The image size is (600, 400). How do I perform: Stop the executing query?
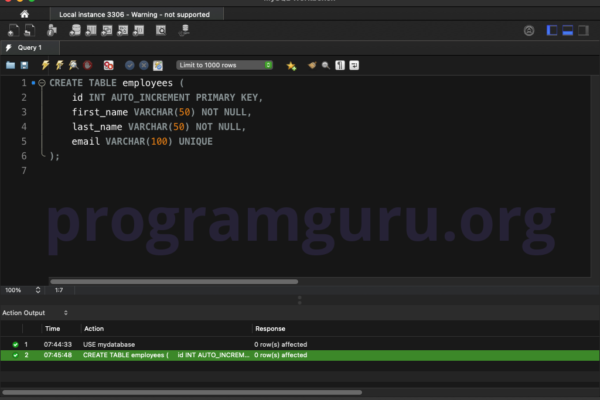88,65
